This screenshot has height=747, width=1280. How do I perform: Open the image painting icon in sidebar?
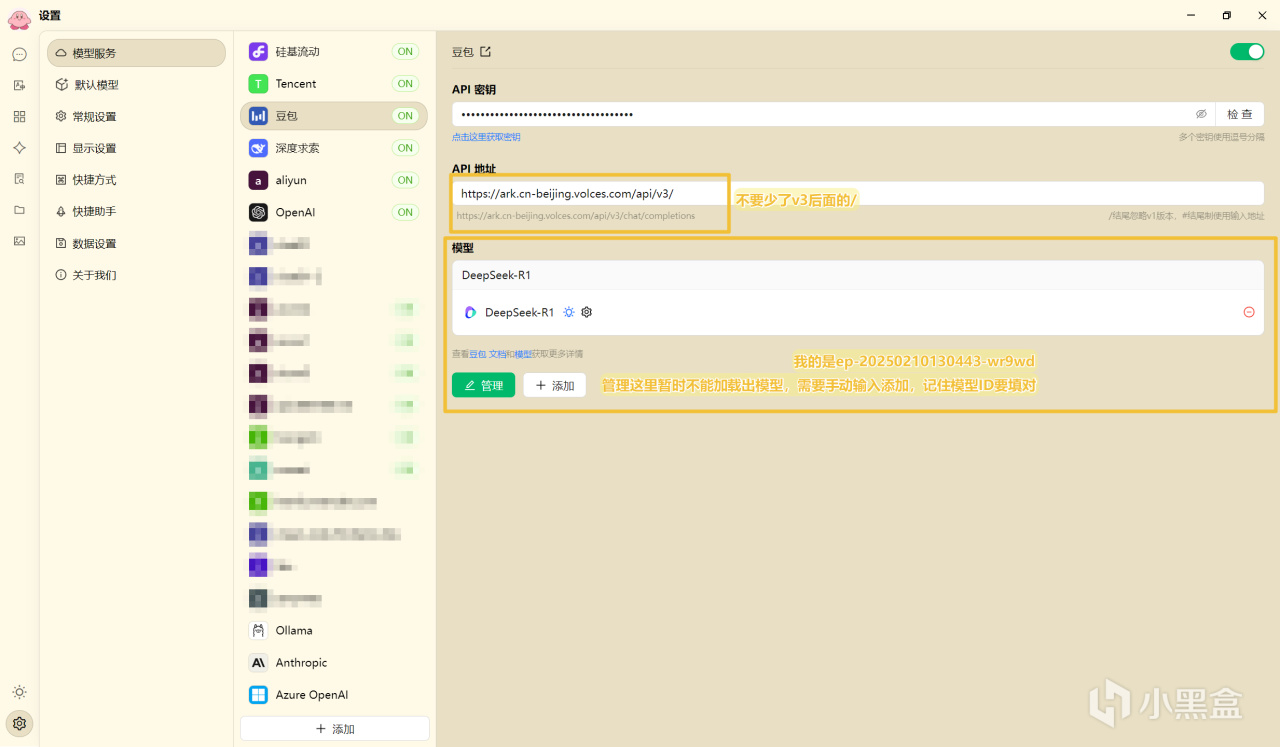click(x=19, y=241)
